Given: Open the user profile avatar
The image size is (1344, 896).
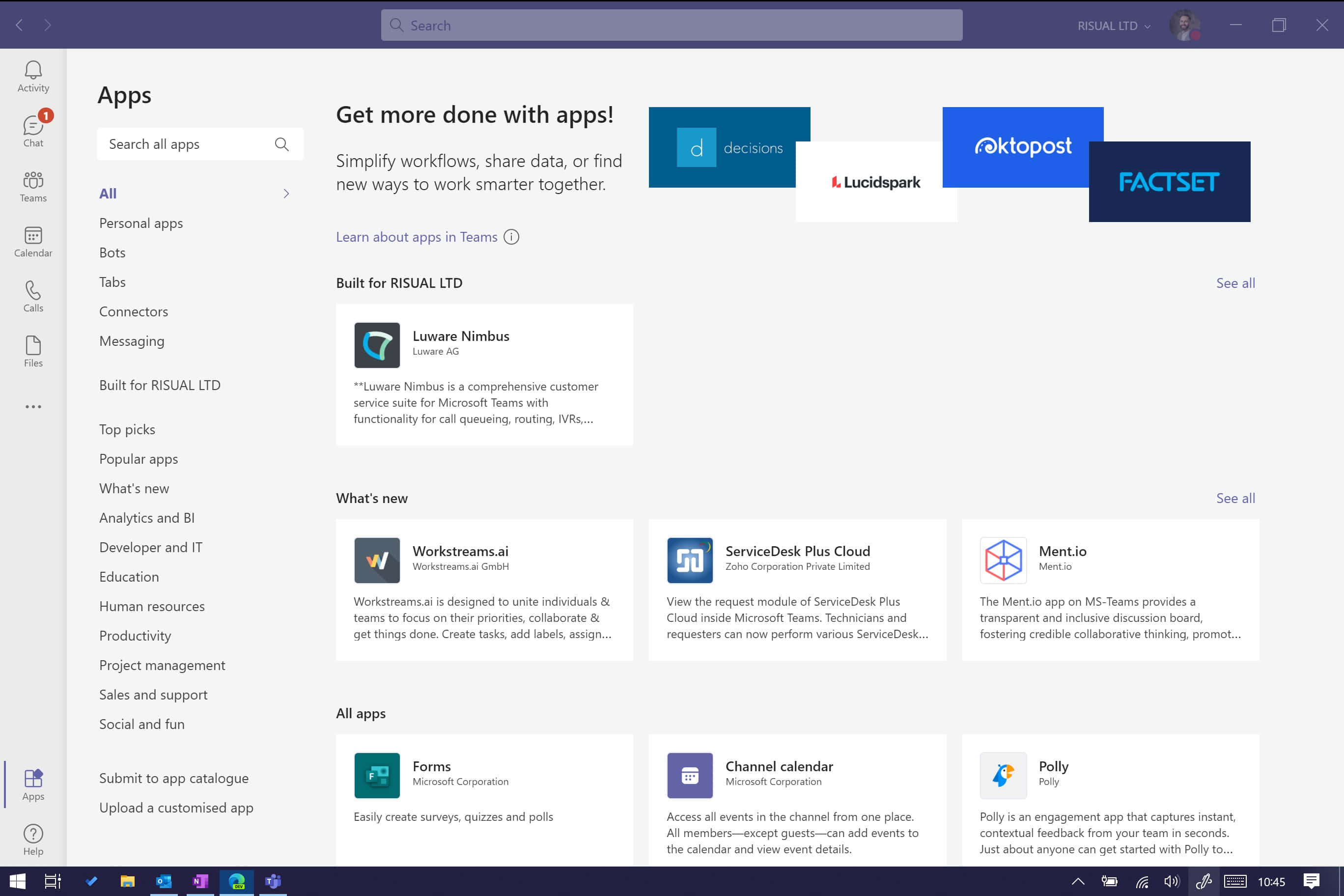Looking at the screenshot, I should point(1184,25).
